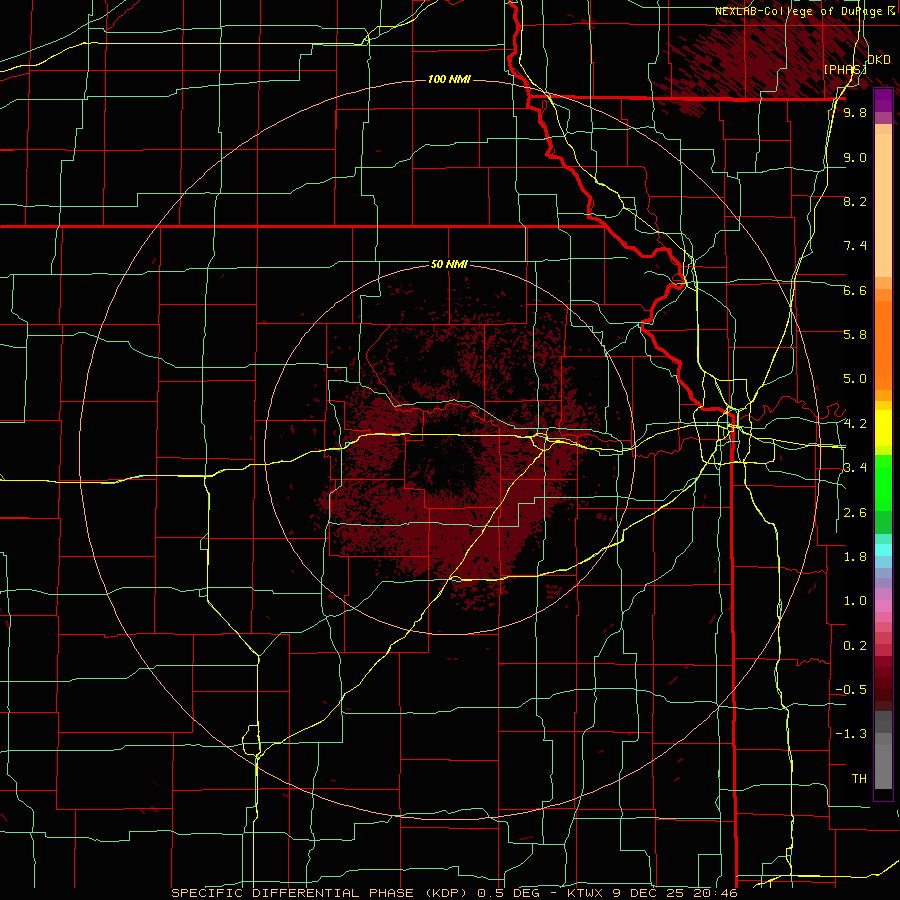Click the 9.8 color scale value

click(855, 112)
